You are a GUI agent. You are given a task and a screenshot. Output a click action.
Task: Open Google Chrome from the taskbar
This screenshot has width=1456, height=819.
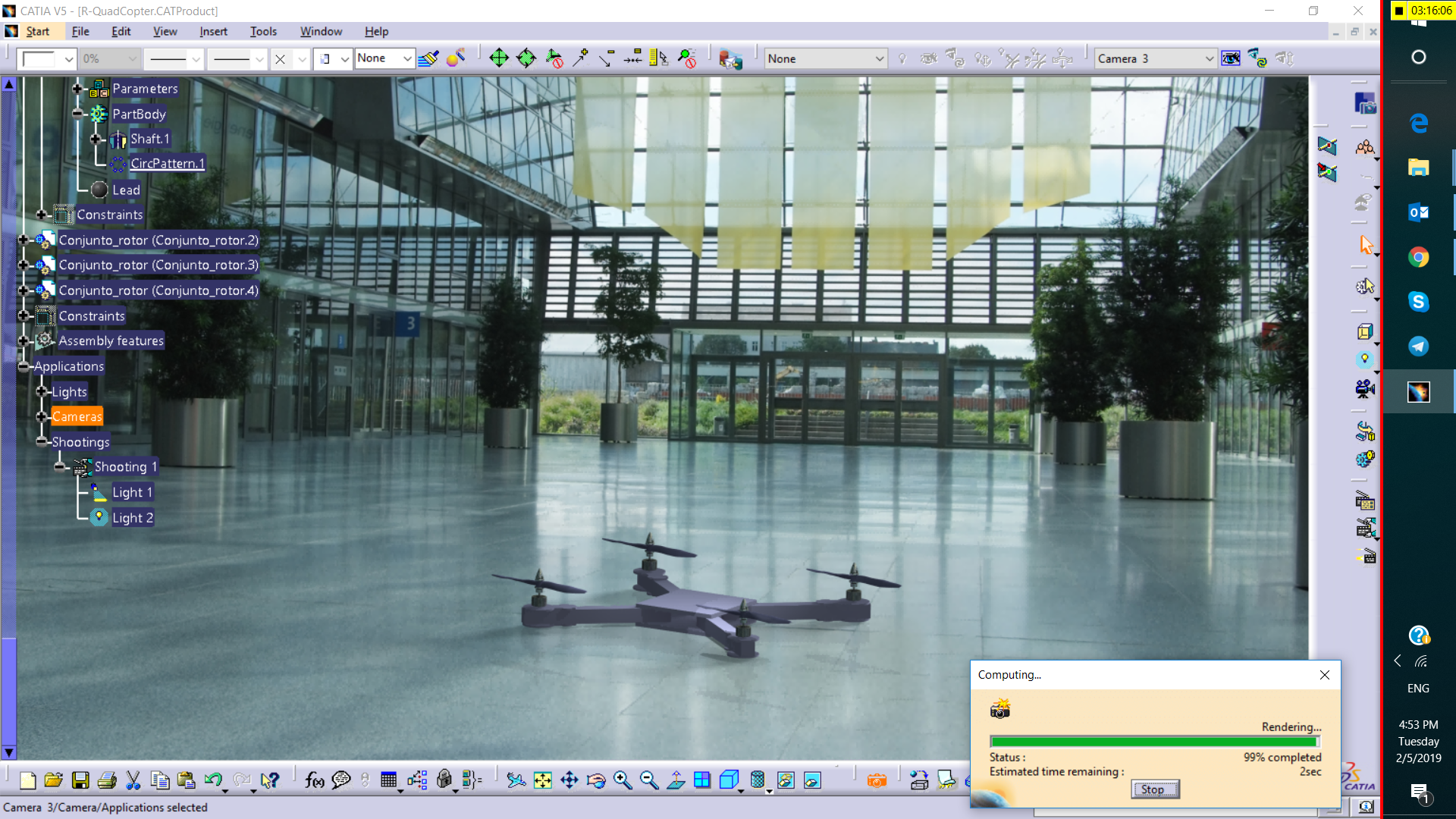click(x=1418, y=257)
